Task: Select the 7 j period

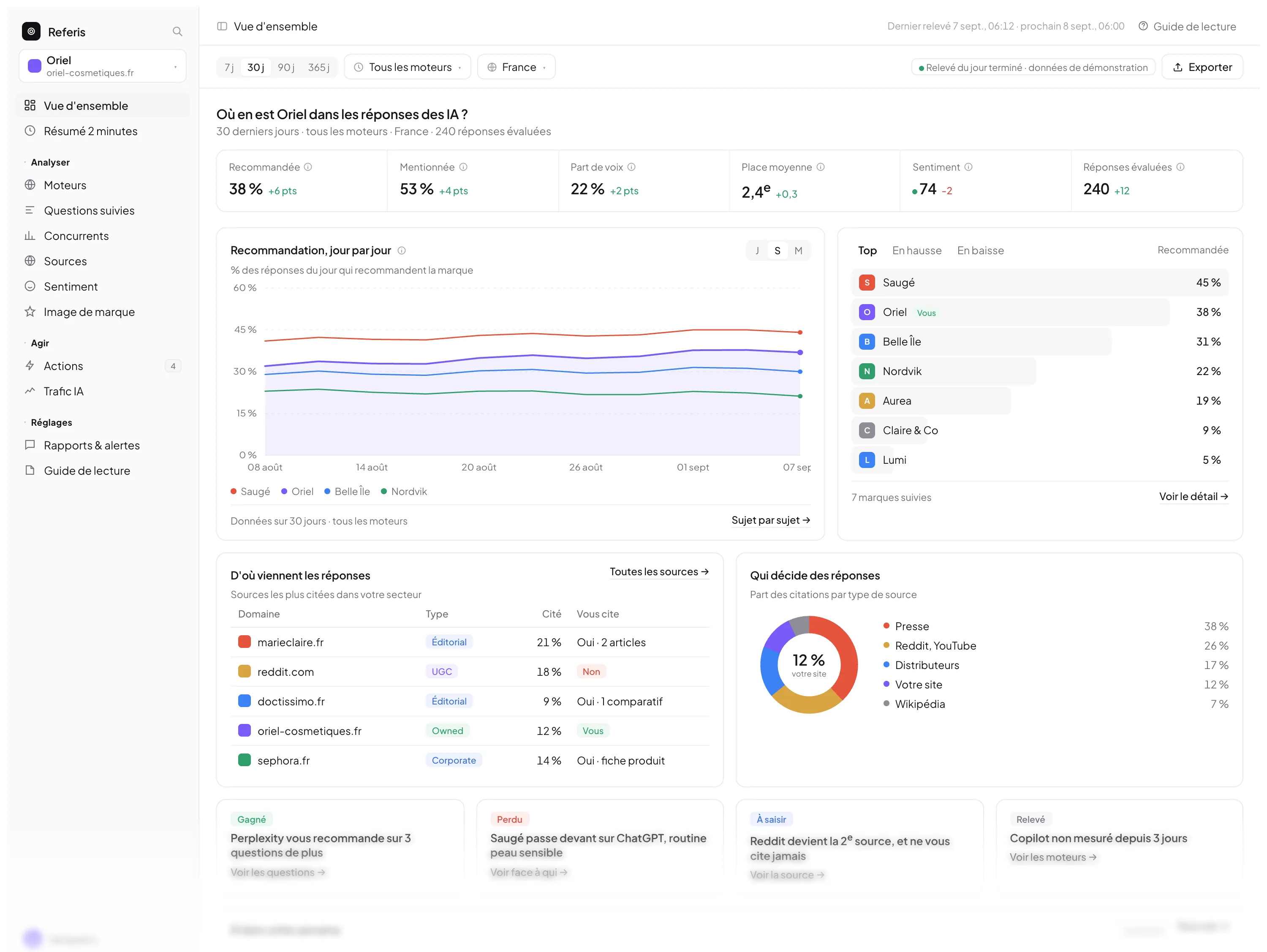Action: coord(228,67)
